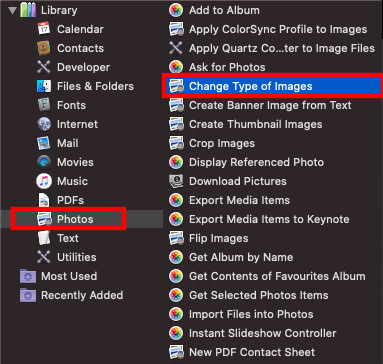Select Apply Quartz Composition filter action

[282, 48]
